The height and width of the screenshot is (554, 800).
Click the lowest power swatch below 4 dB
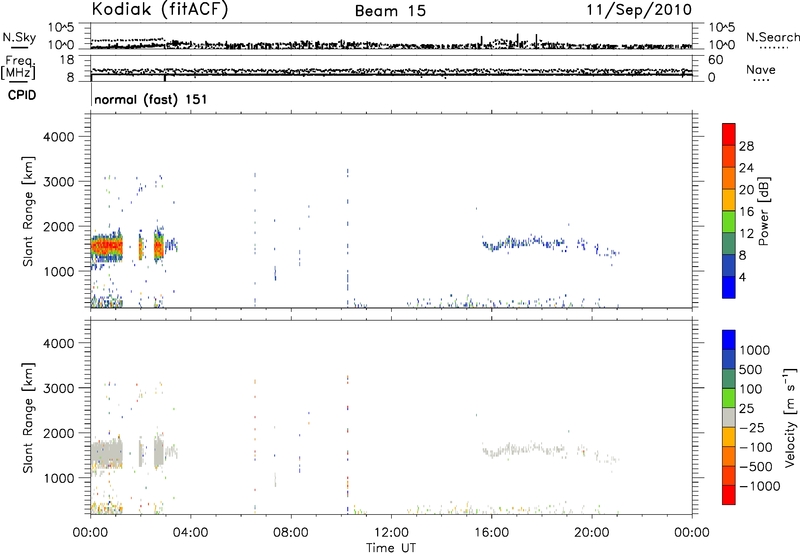pyautogui.click(x=729, y=287)
